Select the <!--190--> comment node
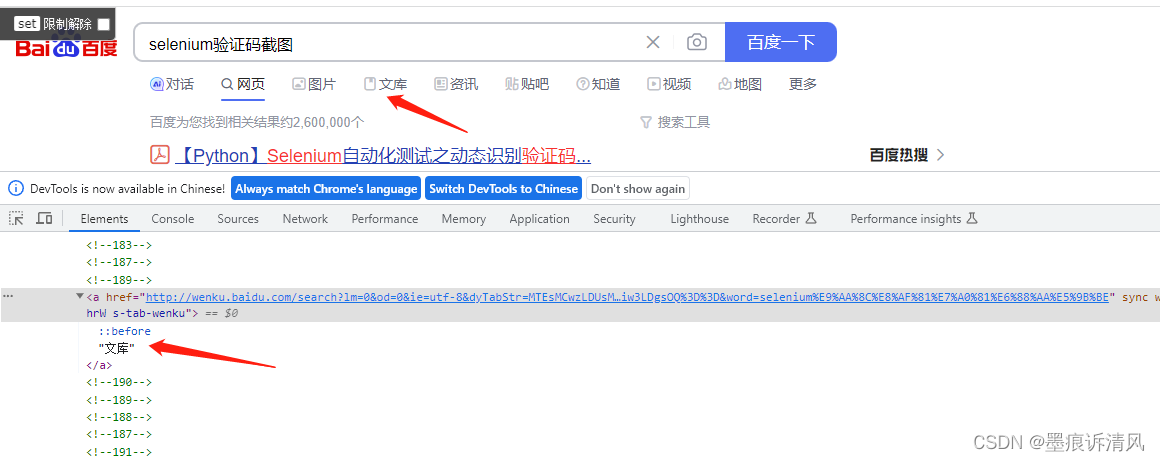This screenshot has height=461, width=1160. click(x=118, y=382)
